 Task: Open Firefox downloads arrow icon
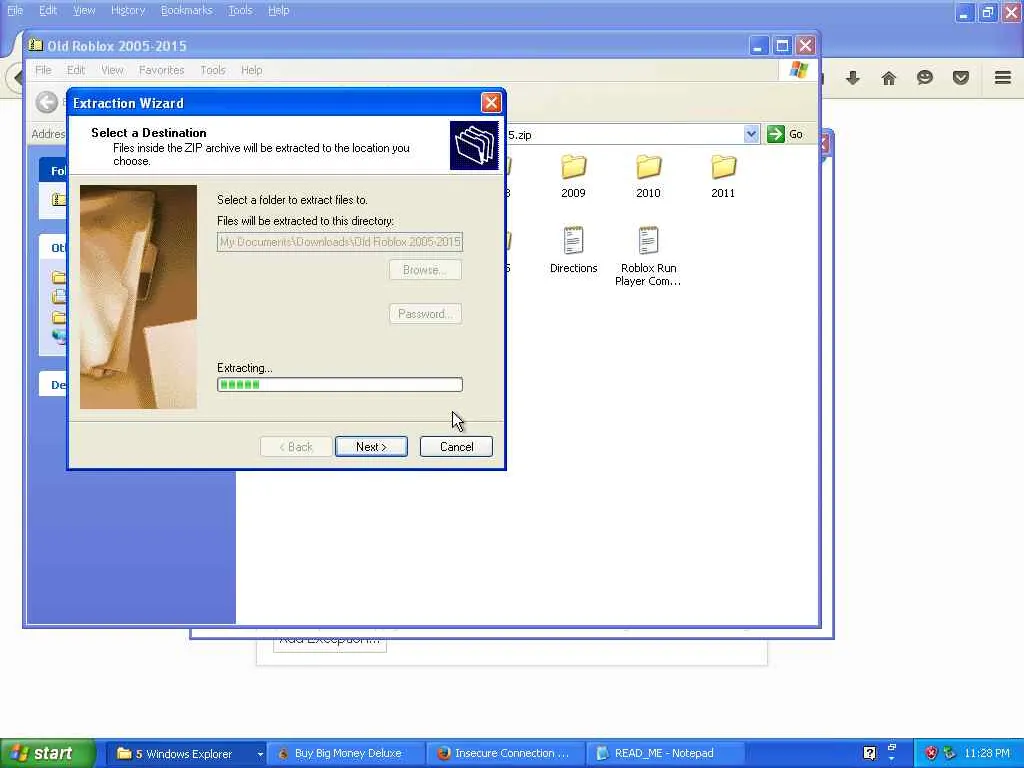[x=852, y=78]
